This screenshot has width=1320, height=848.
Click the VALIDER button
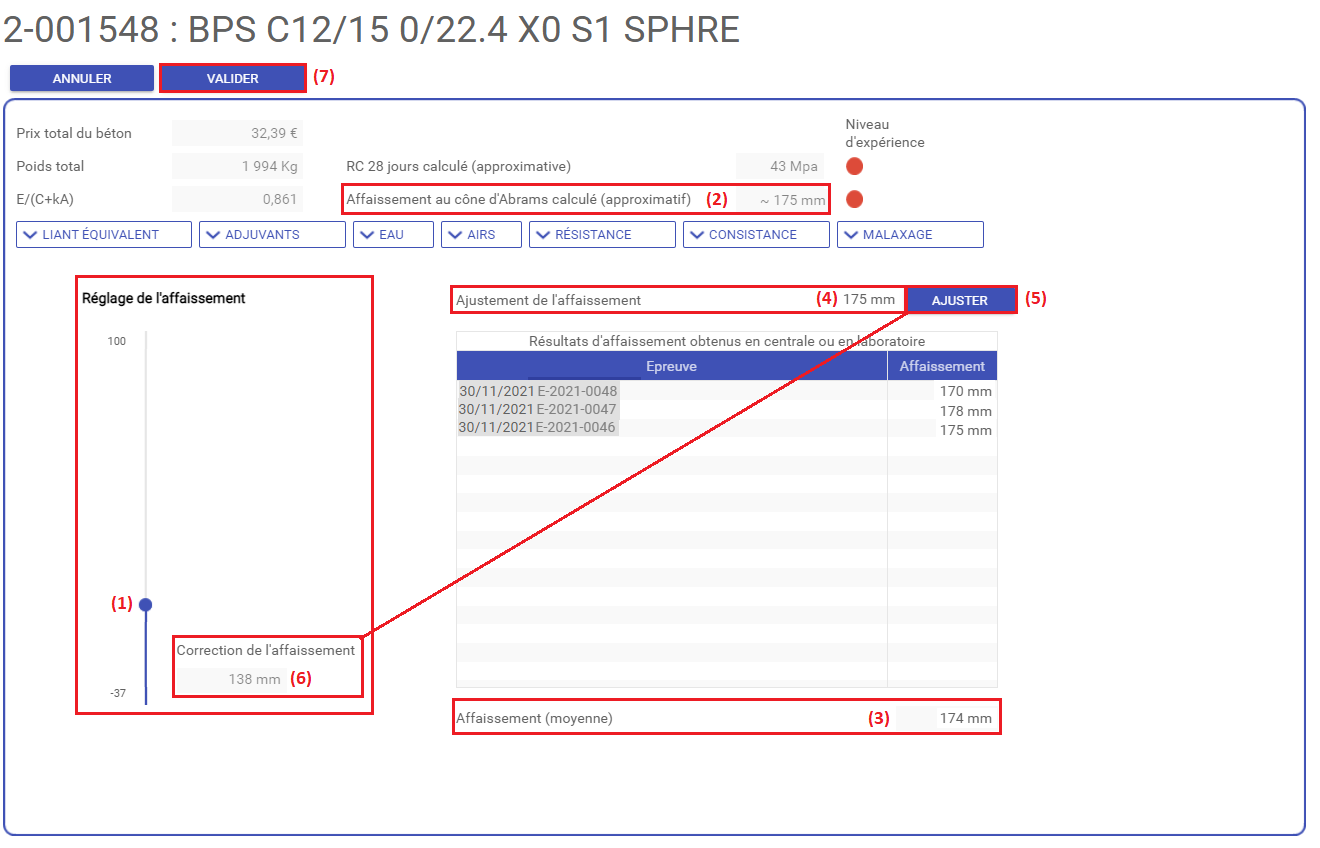233,78
